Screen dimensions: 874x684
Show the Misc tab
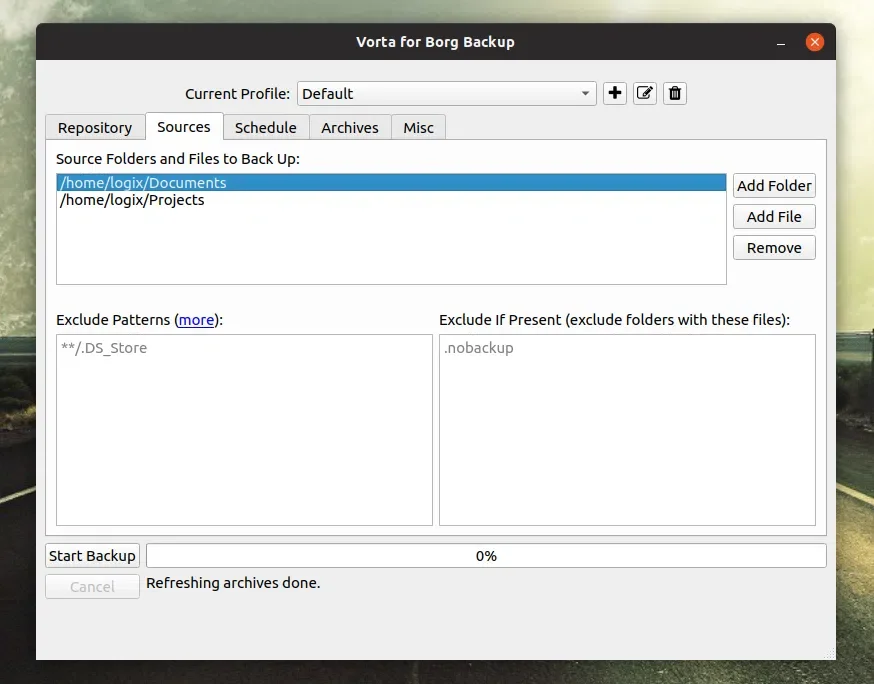(418, 127)
